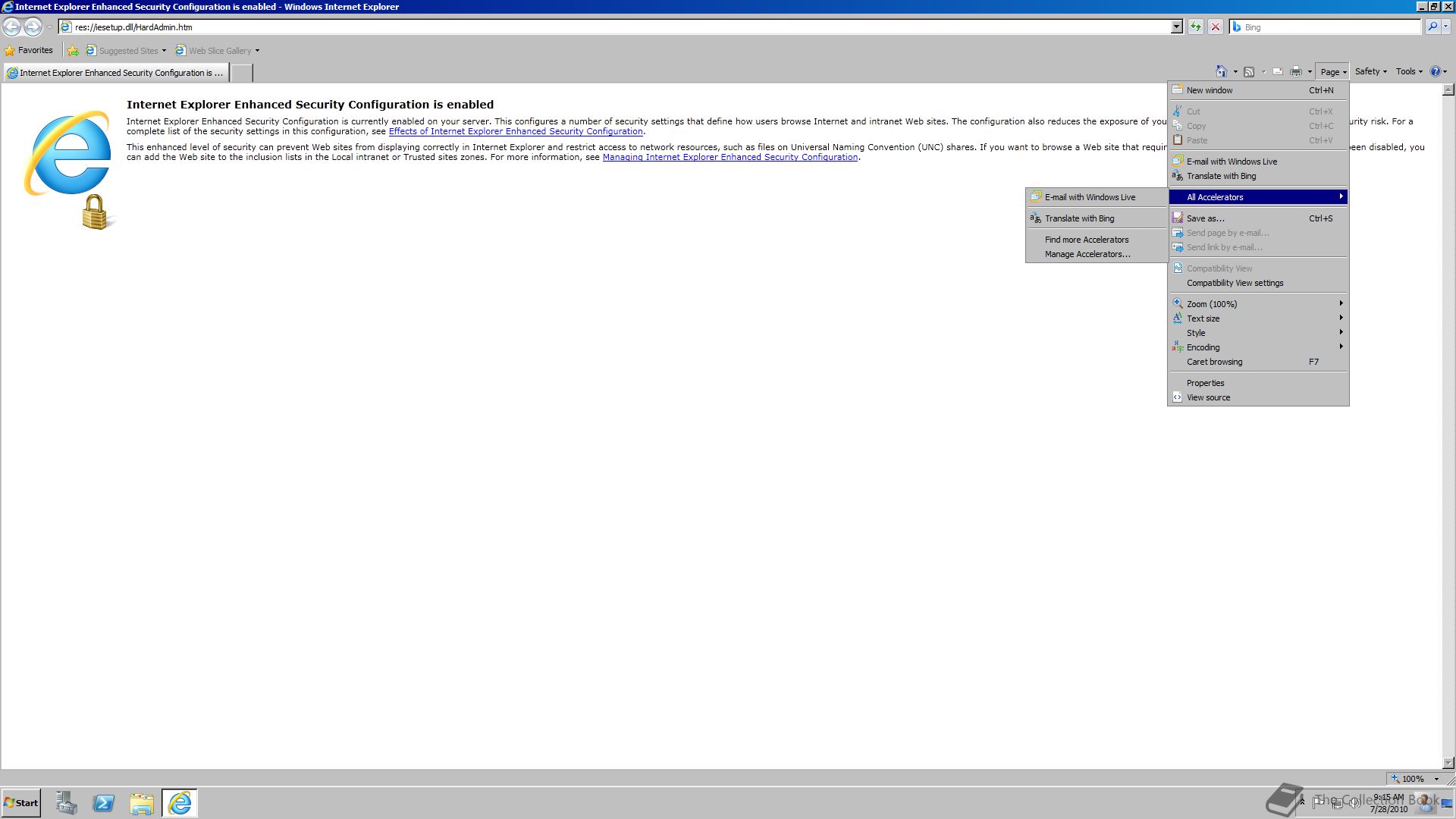Image resolution: width=1456 pixels, height=819 pixels.
Task: Click the Back navigation arrow button
Action: point(12,27)
